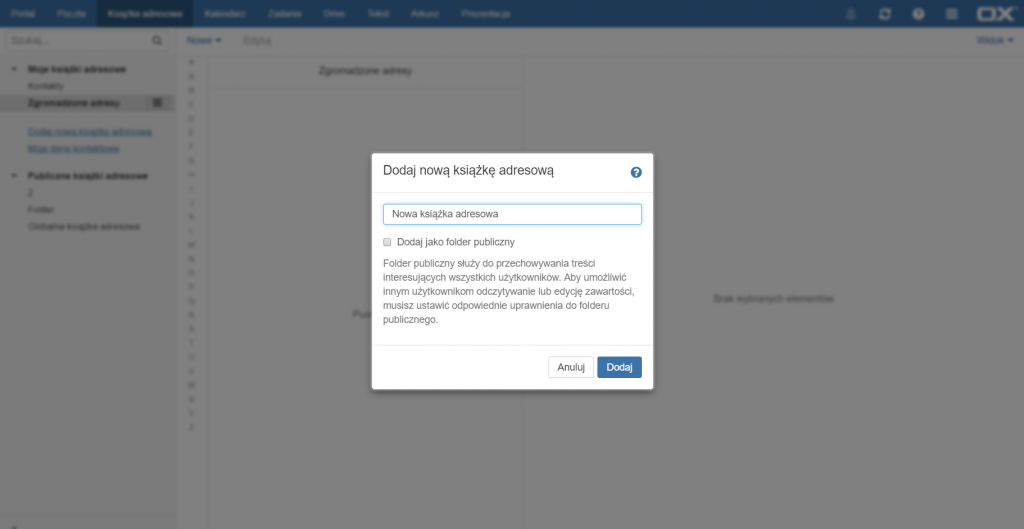Viewport: 1024px width, 529px height.
Task: Open the help icon in the top navigation bar
Action: (x=918, y=14)
